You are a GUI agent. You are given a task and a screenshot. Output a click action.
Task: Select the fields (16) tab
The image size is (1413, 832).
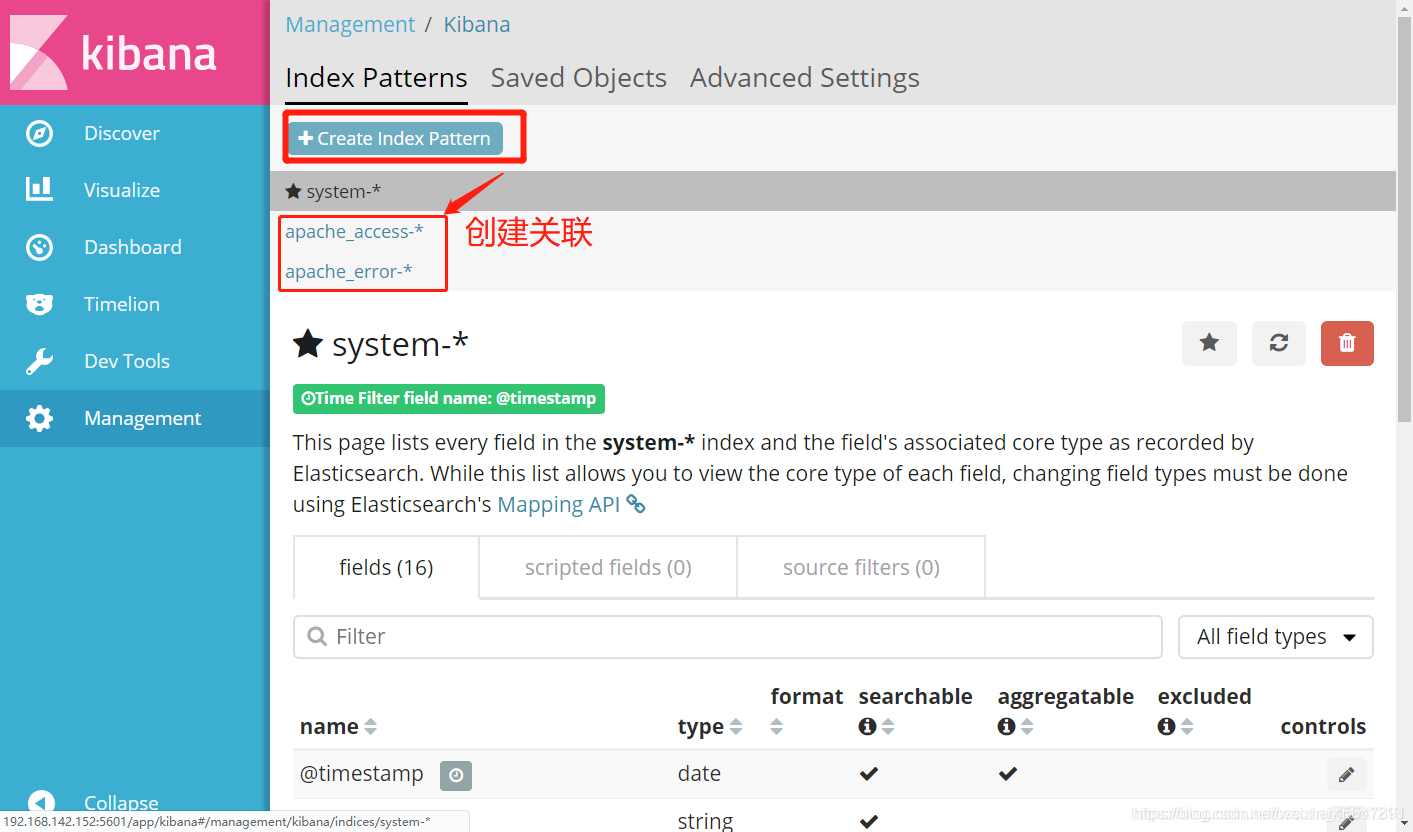(386, 567)
